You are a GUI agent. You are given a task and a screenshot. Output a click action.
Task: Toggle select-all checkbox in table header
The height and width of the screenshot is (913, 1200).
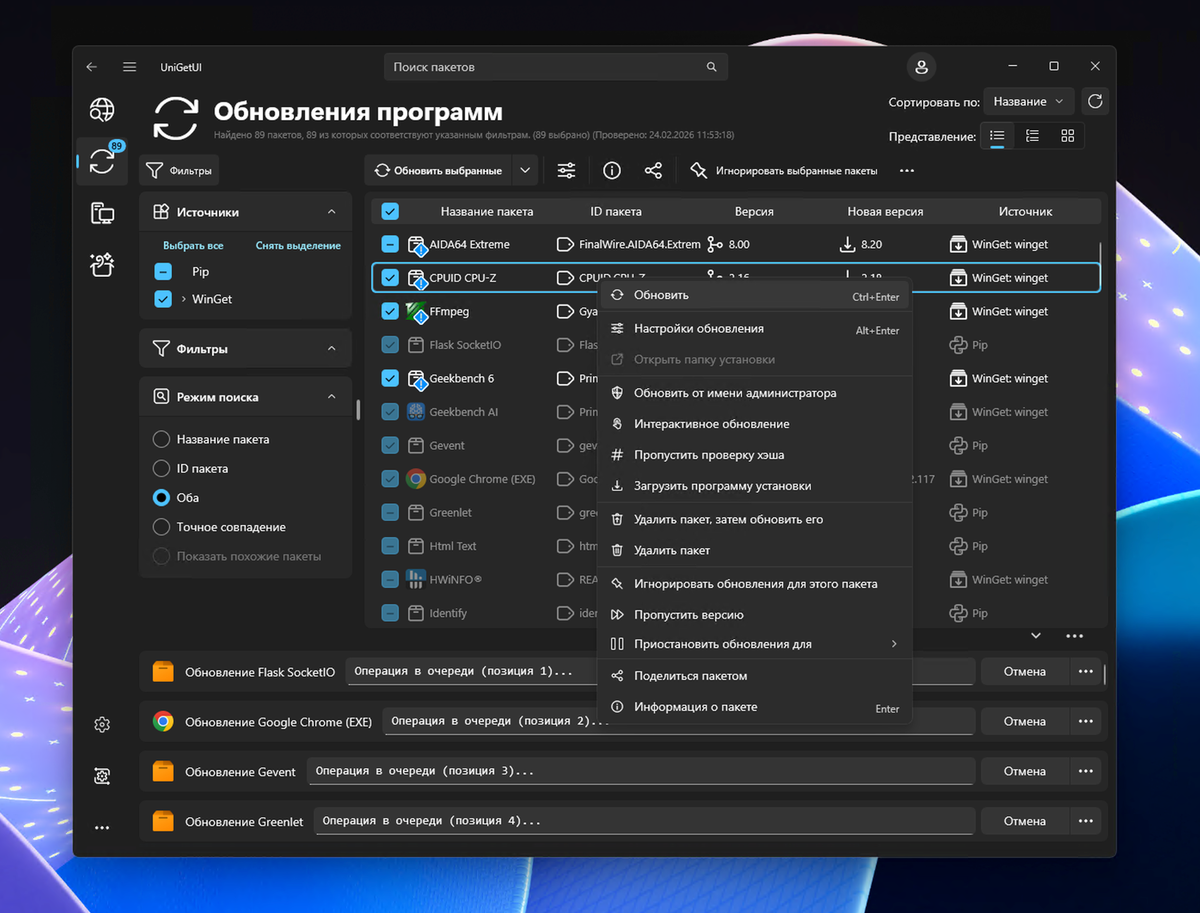390,212
